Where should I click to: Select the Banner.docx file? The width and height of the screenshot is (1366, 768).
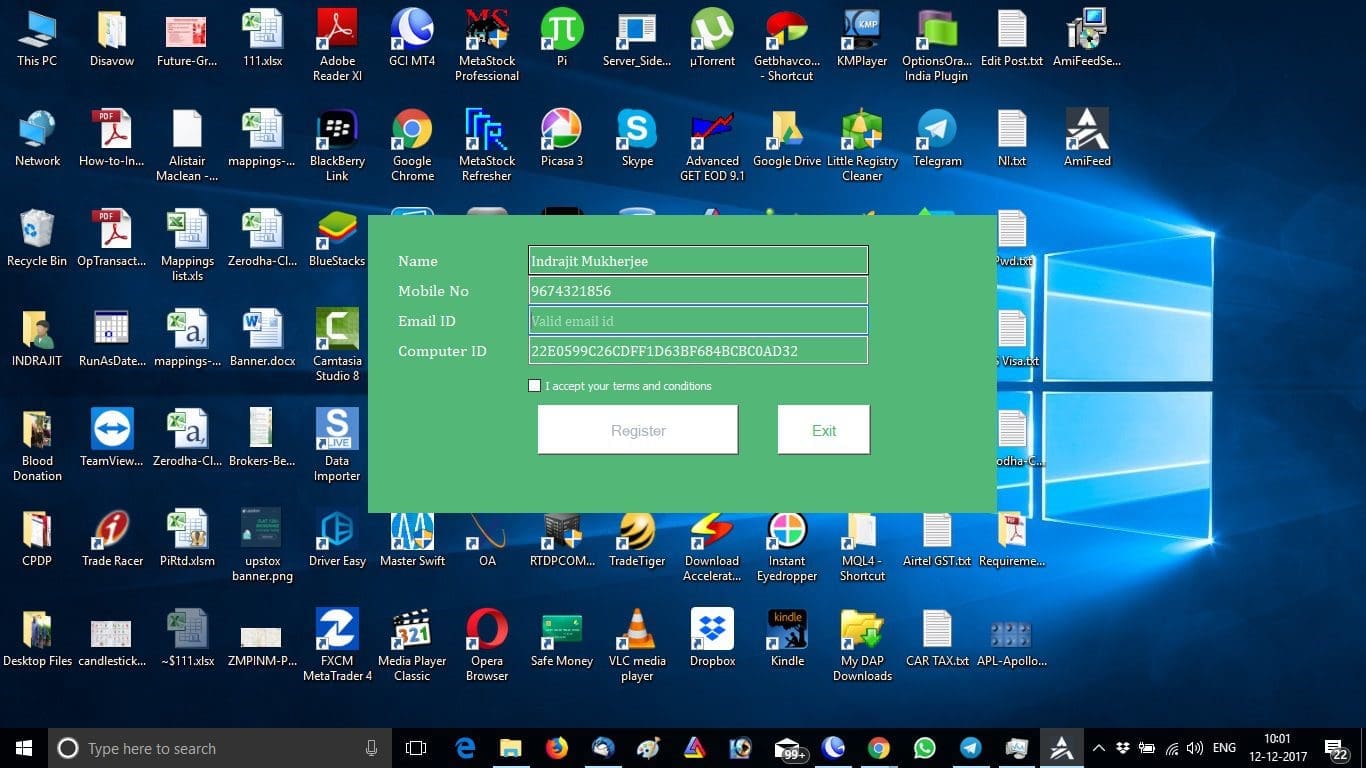[262, 338]
